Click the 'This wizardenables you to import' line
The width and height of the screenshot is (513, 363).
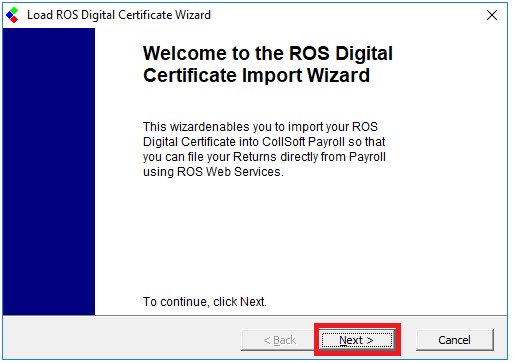(x=260, y=127)
